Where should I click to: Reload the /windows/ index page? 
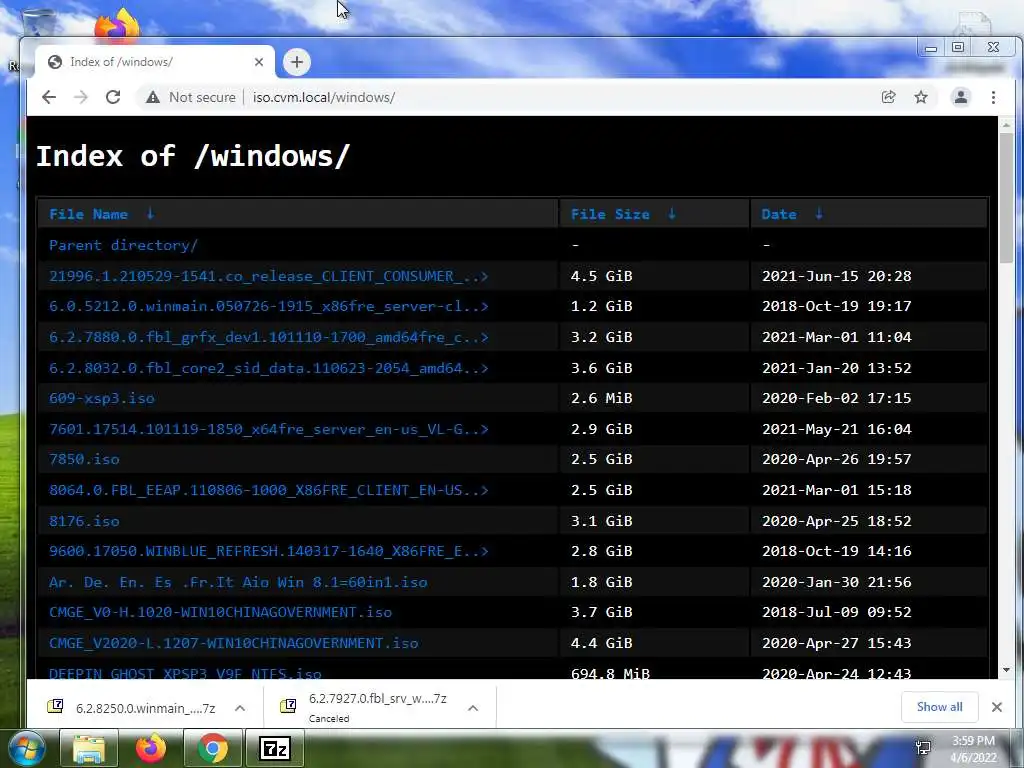click(x=113, y=97)
